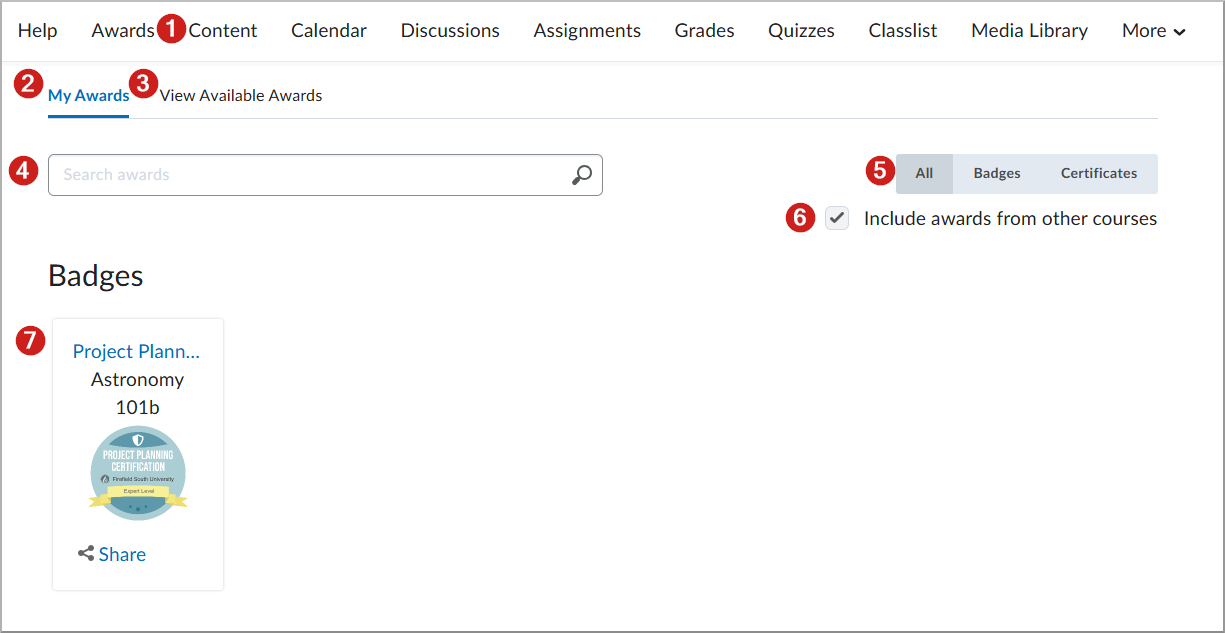This screenshot has width=1225, height=633.
Task: View the Classlist
Action: tap(902, 30)
